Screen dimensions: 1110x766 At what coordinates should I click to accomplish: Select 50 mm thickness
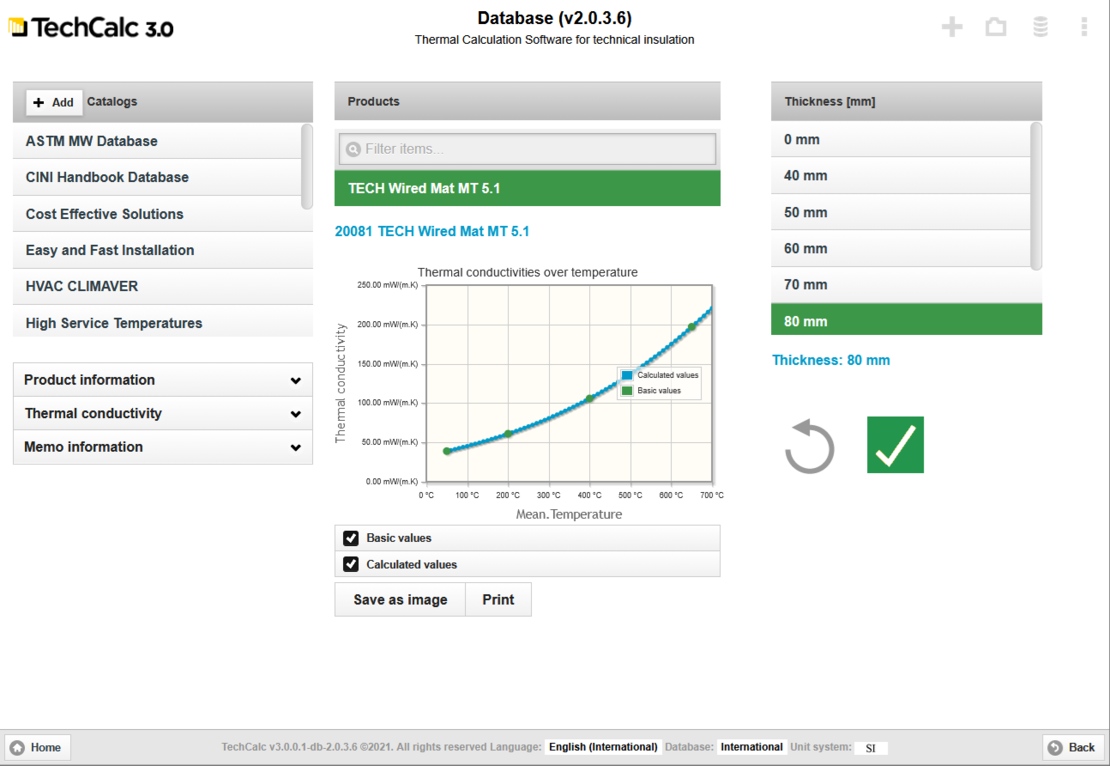900,212
